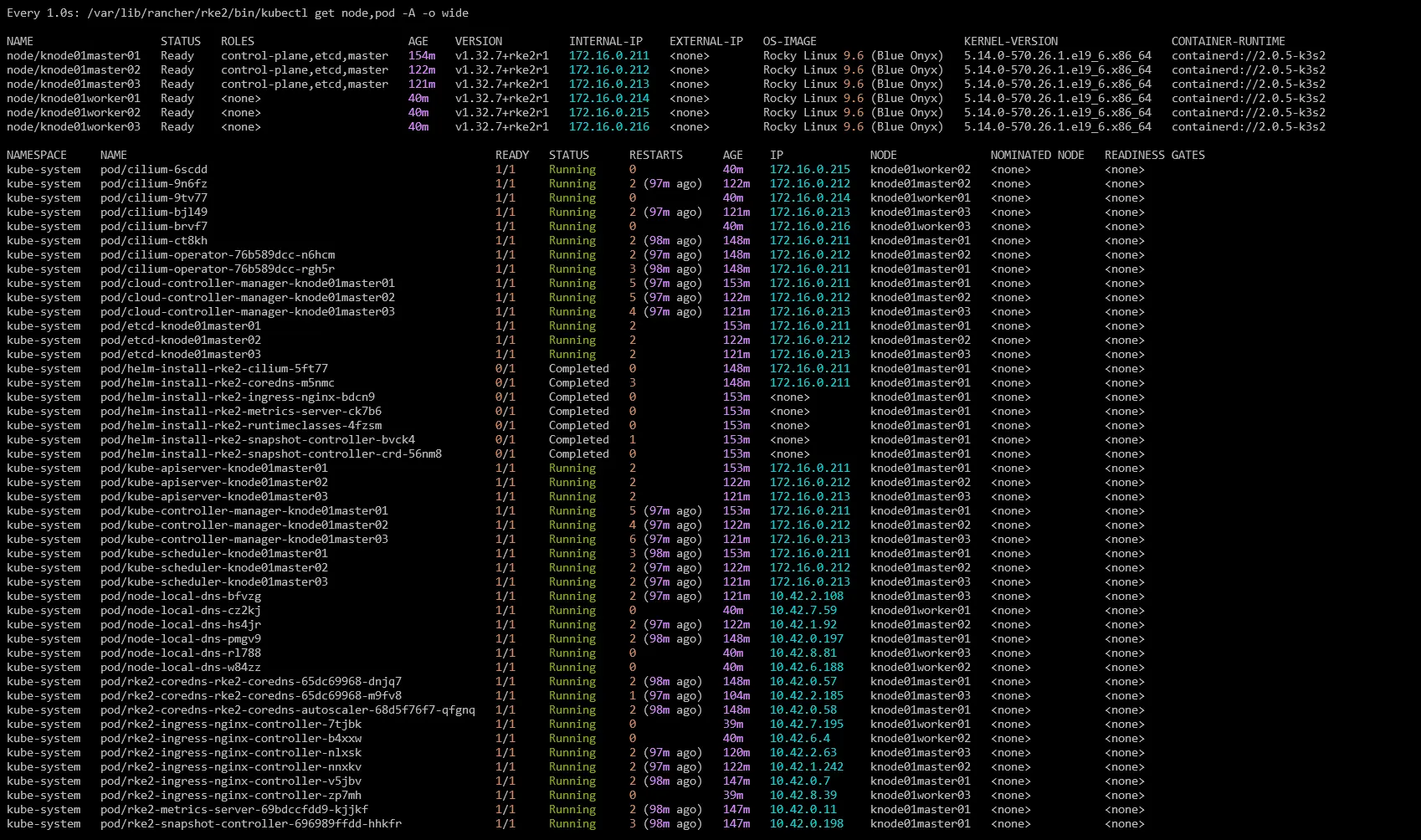Image resolution: width=1421 pixels, height=840 pixels.
Task: Click the watch command header line
Action: [238, 13]
